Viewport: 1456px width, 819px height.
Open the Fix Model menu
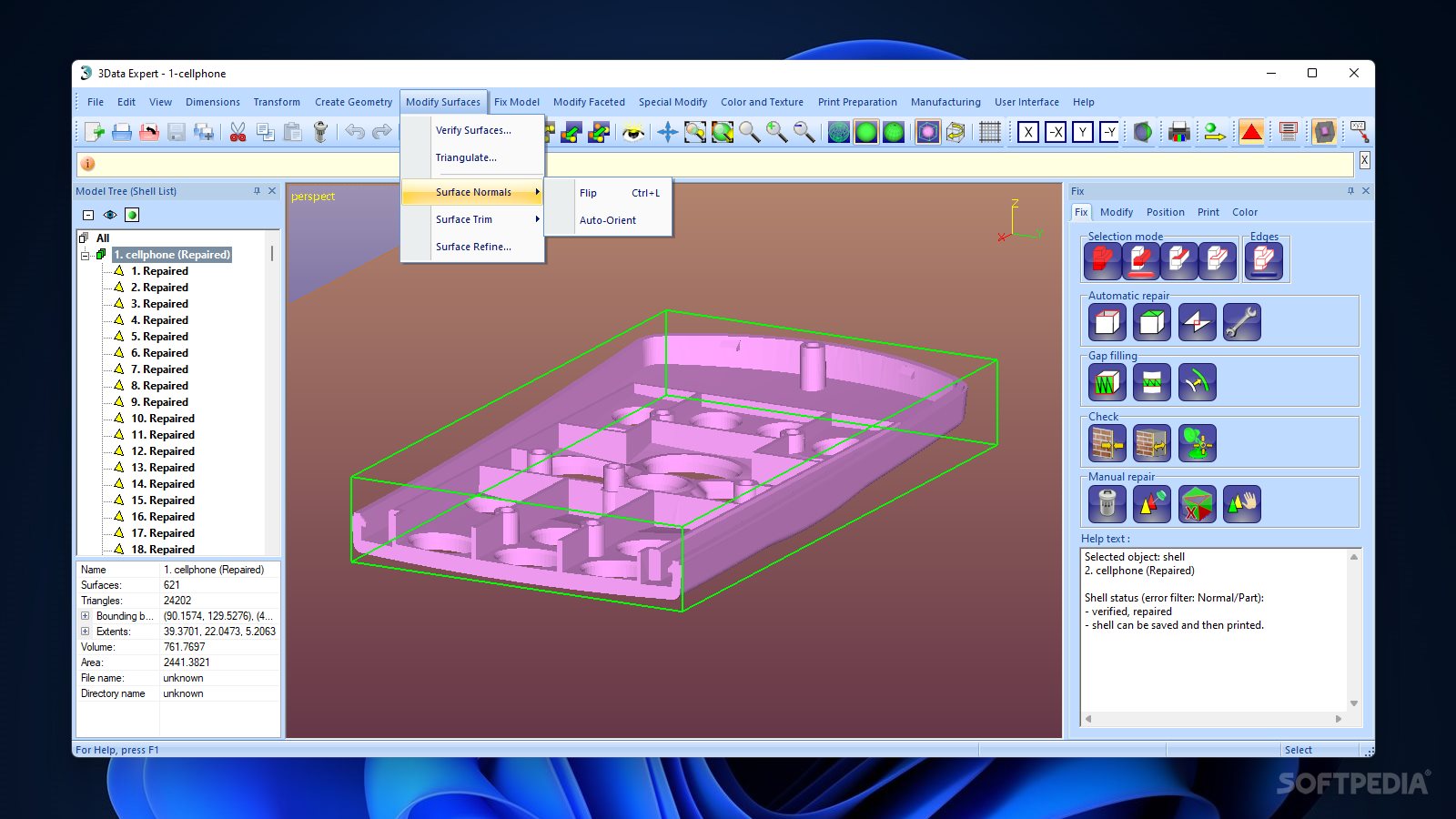[517, 102]
